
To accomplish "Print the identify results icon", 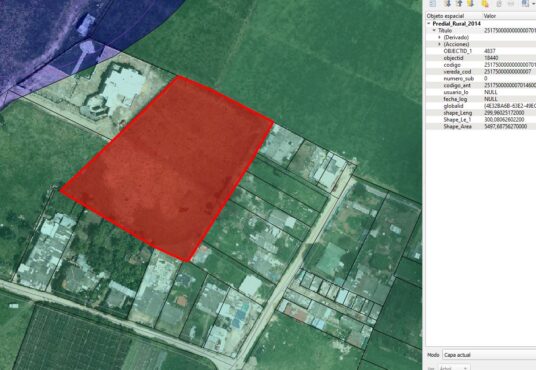I will 511,3.
